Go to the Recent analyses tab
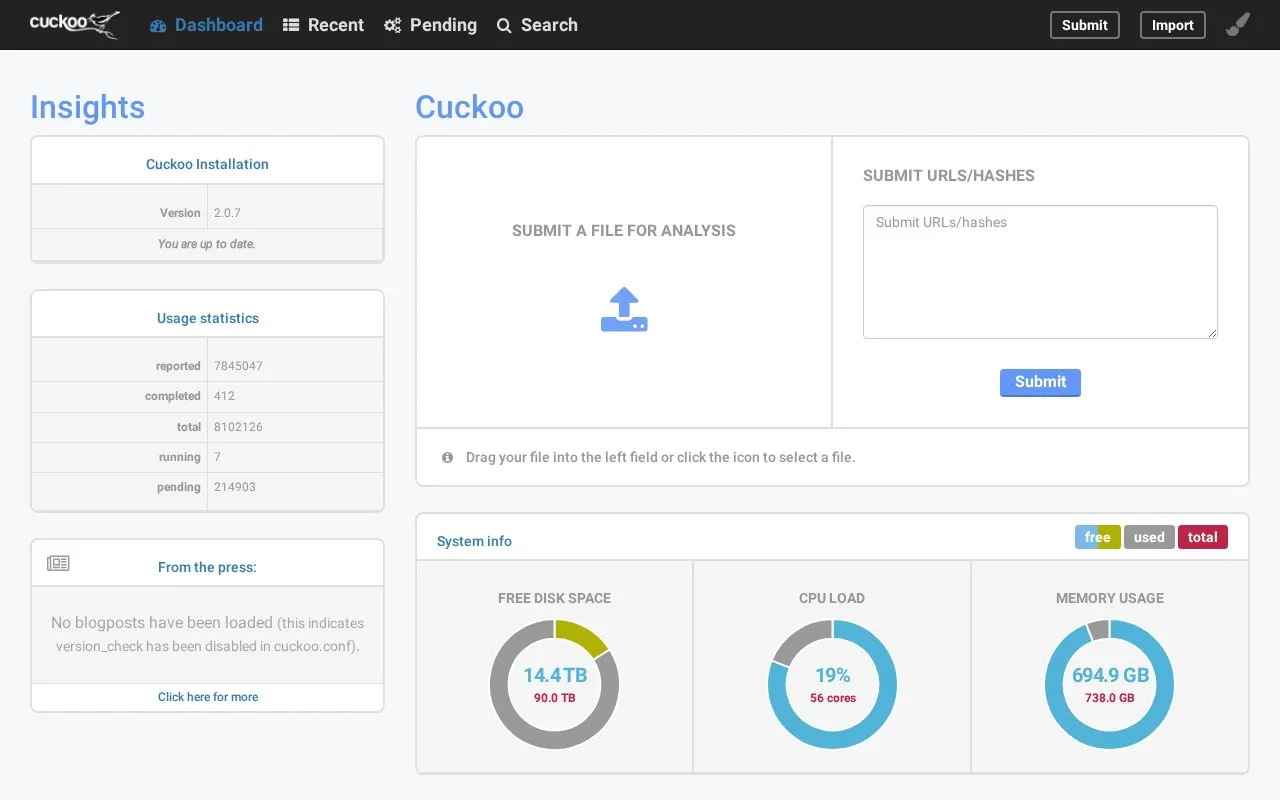The width and height of the screenshot is (1280, 800). coord(323,25)
